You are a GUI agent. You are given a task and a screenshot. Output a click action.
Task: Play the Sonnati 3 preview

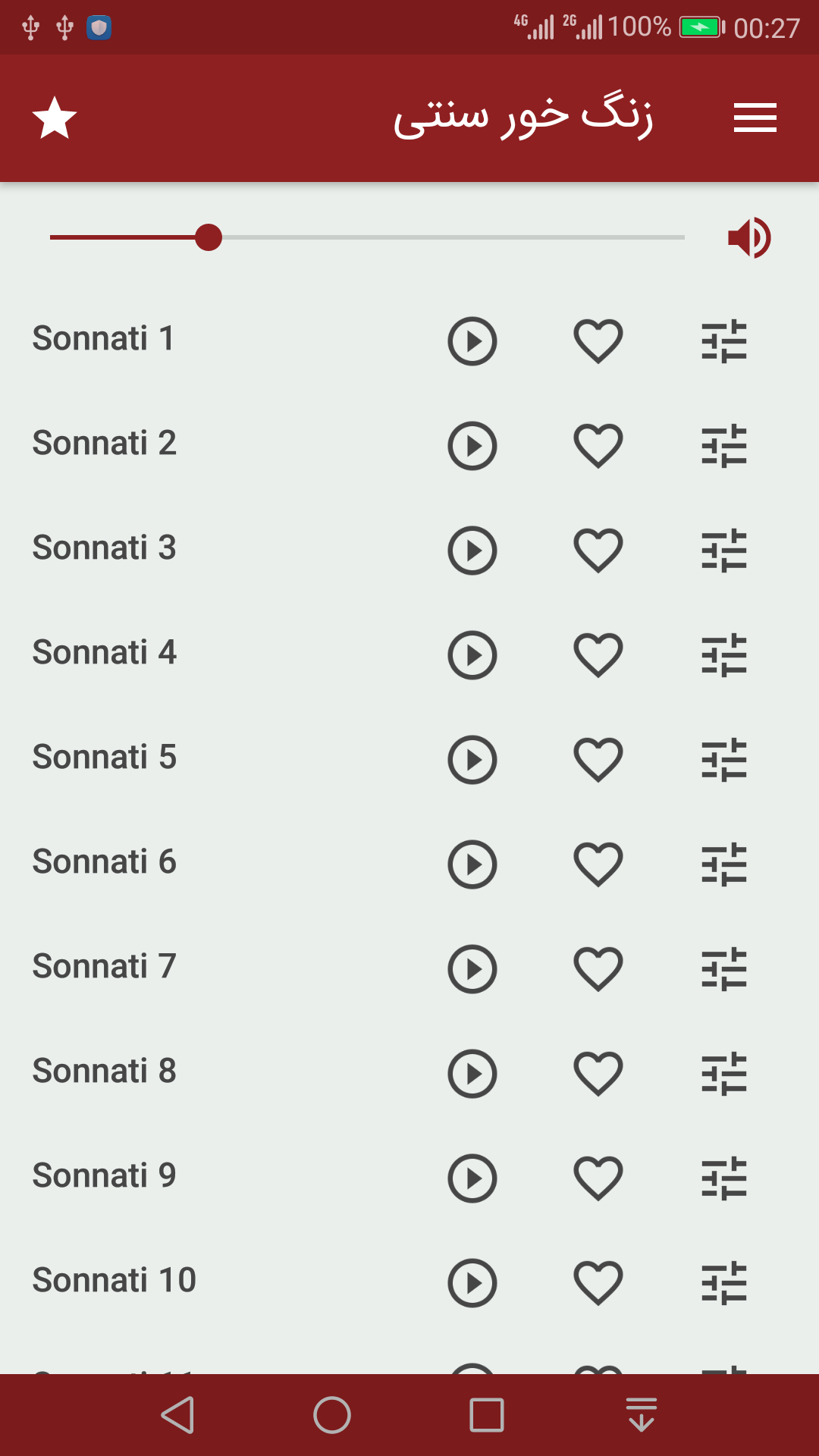(x=472, y=551)
